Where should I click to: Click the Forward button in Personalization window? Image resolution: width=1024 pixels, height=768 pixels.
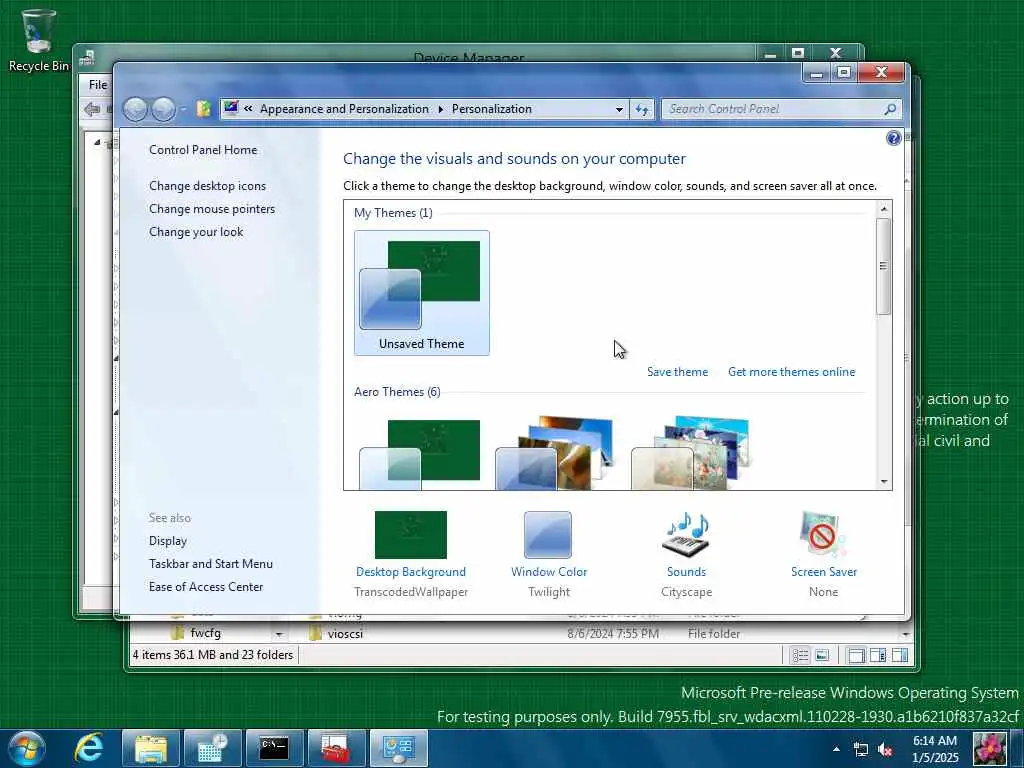(x=163, y=109)
